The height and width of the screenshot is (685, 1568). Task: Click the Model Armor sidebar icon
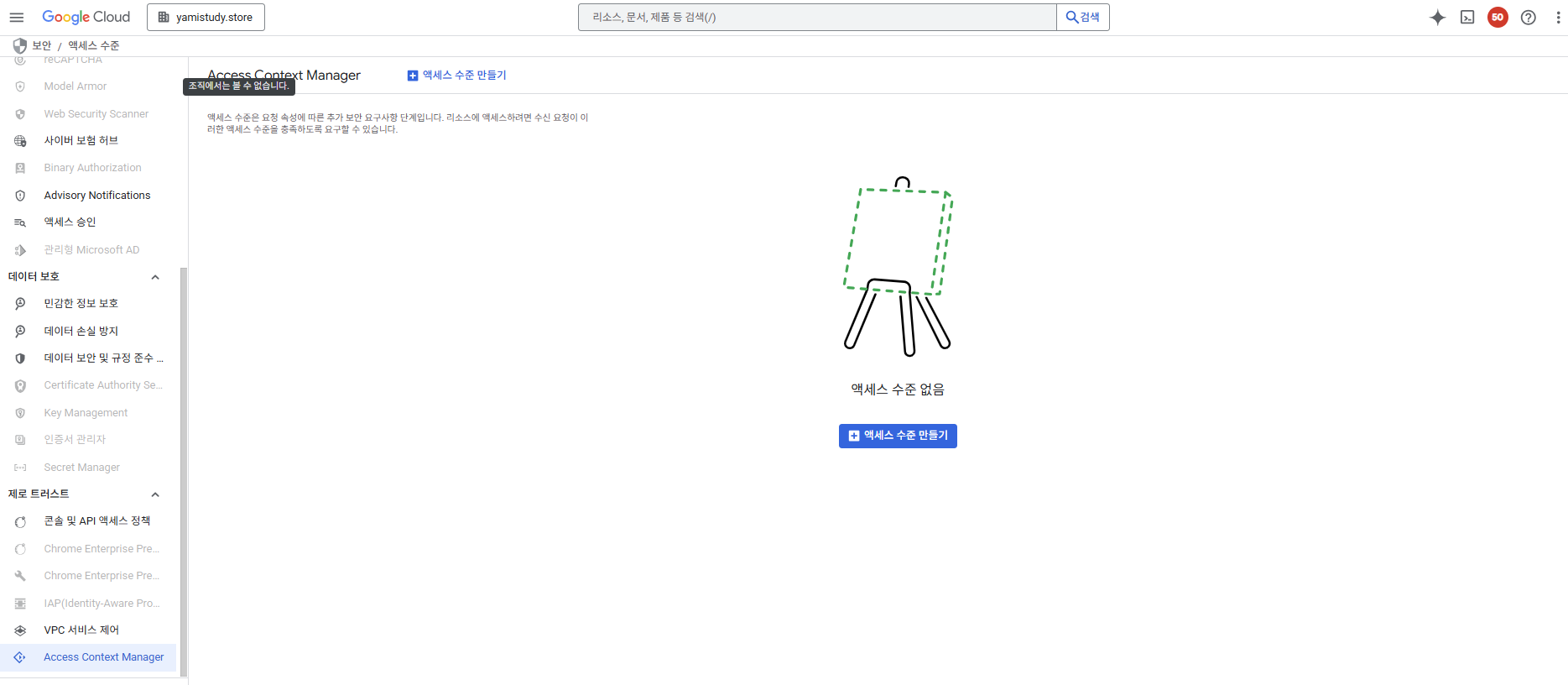(20, 86)
